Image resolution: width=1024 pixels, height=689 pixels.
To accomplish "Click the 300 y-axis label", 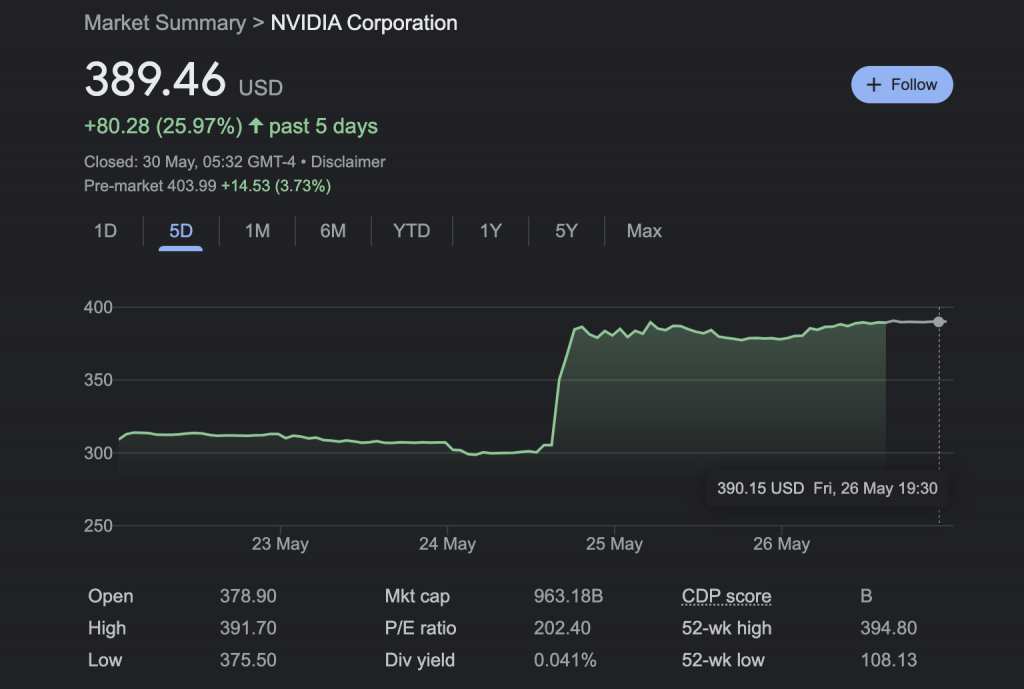I will [98, 453].
